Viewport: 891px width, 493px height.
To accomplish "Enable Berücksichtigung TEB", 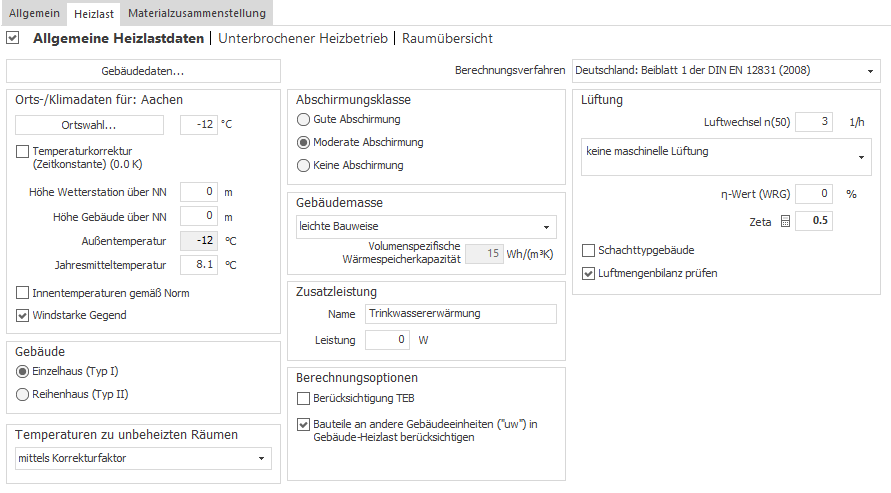I will coord(303,399).
